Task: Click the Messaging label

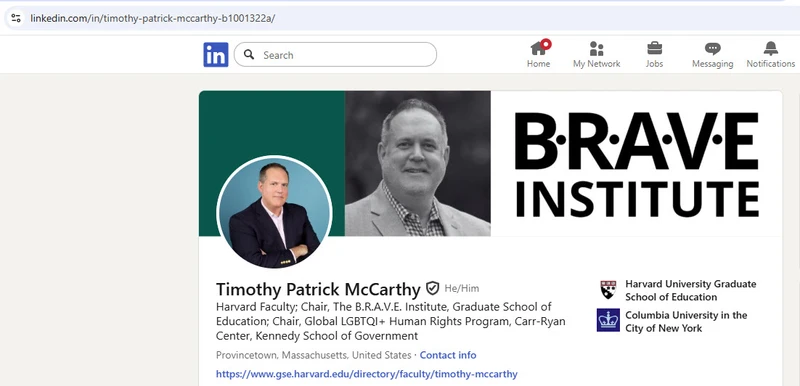Action: pos(713,64)
